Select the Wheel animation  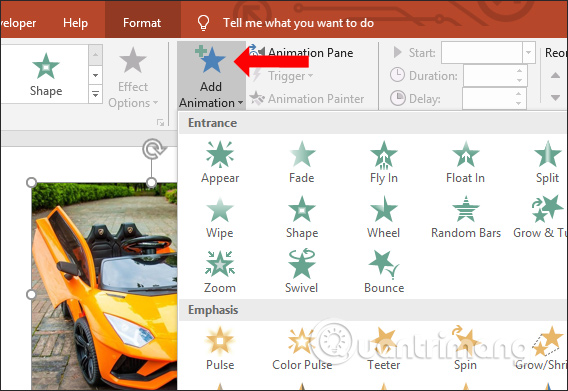(384, 217)
